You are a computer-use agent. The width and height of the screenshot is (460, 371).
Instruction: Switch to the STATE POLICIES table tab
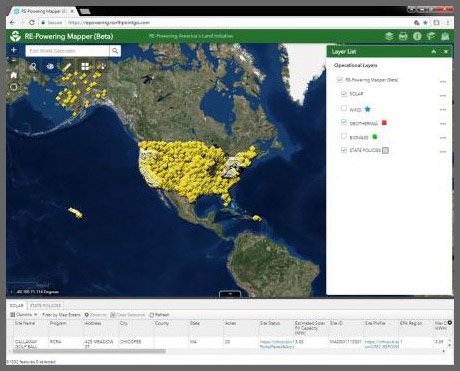(x=45, y=305)
